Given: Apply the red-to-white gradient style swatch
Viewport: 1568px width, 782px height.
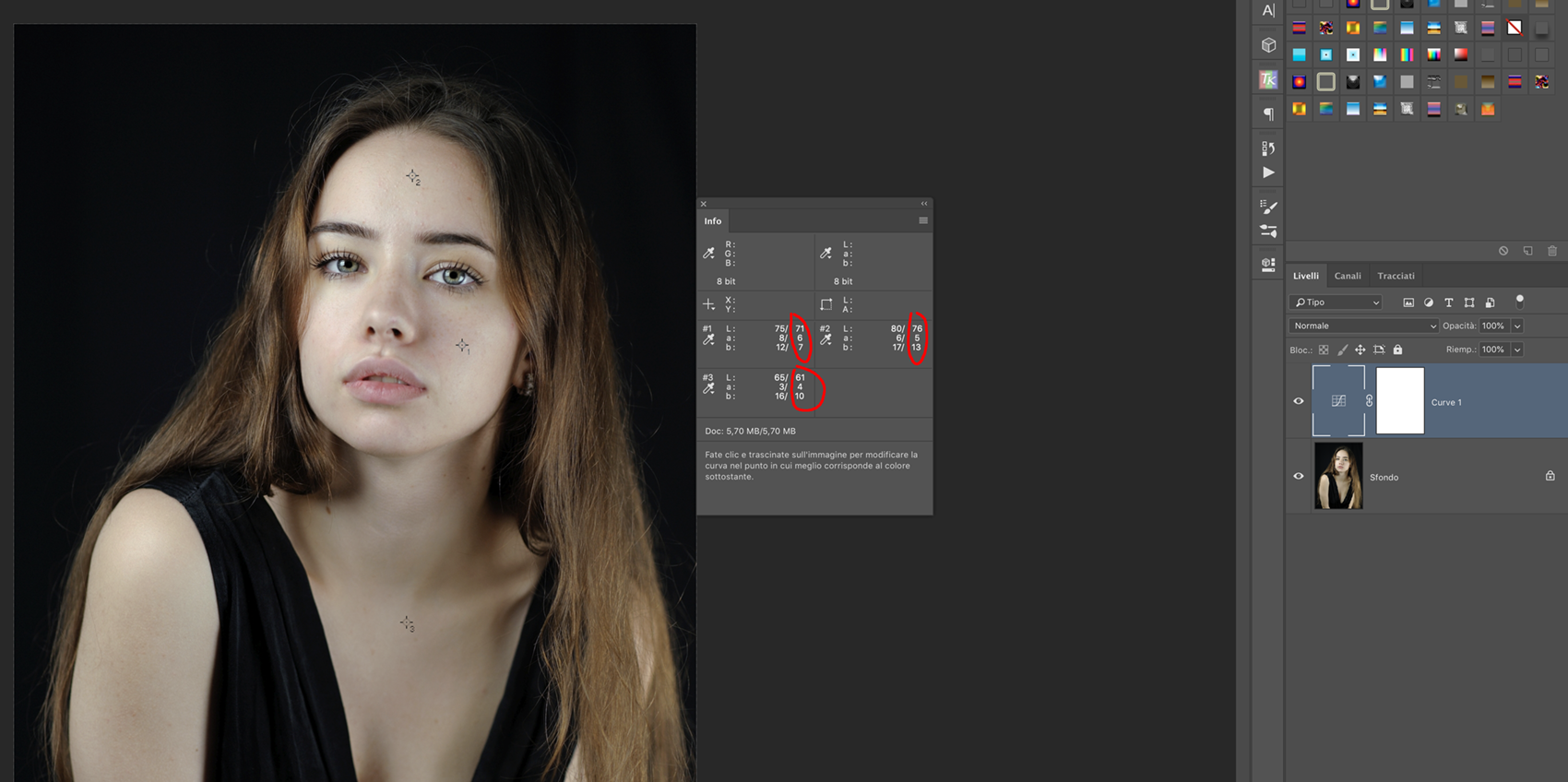Looking at the screenshot, I should tap(1461, 54).
